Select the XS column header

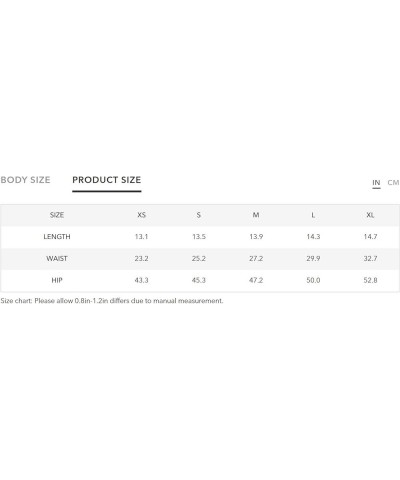tap(141, 215)
